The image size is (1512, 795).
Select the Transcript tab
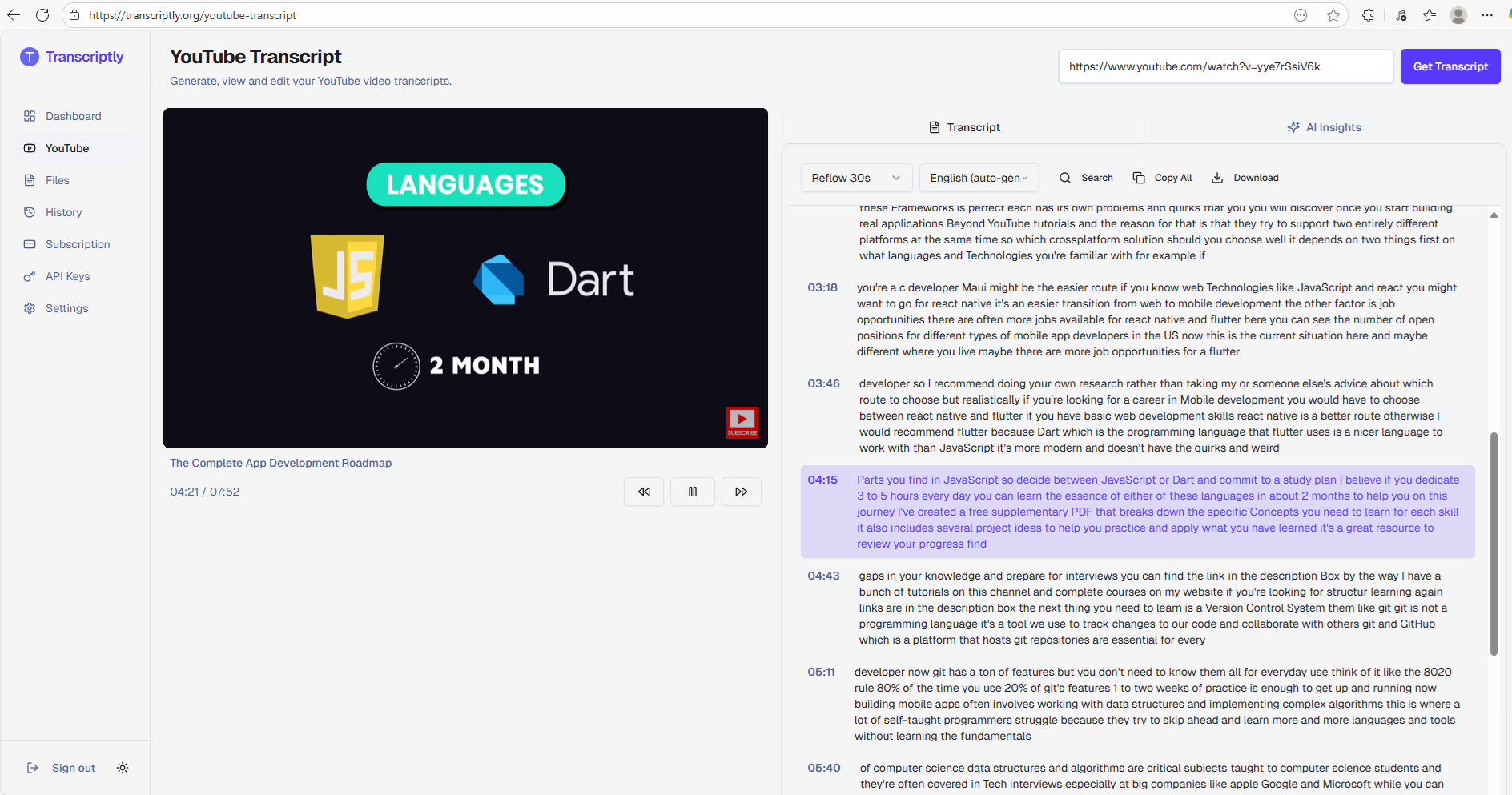(x=964, y=127)
